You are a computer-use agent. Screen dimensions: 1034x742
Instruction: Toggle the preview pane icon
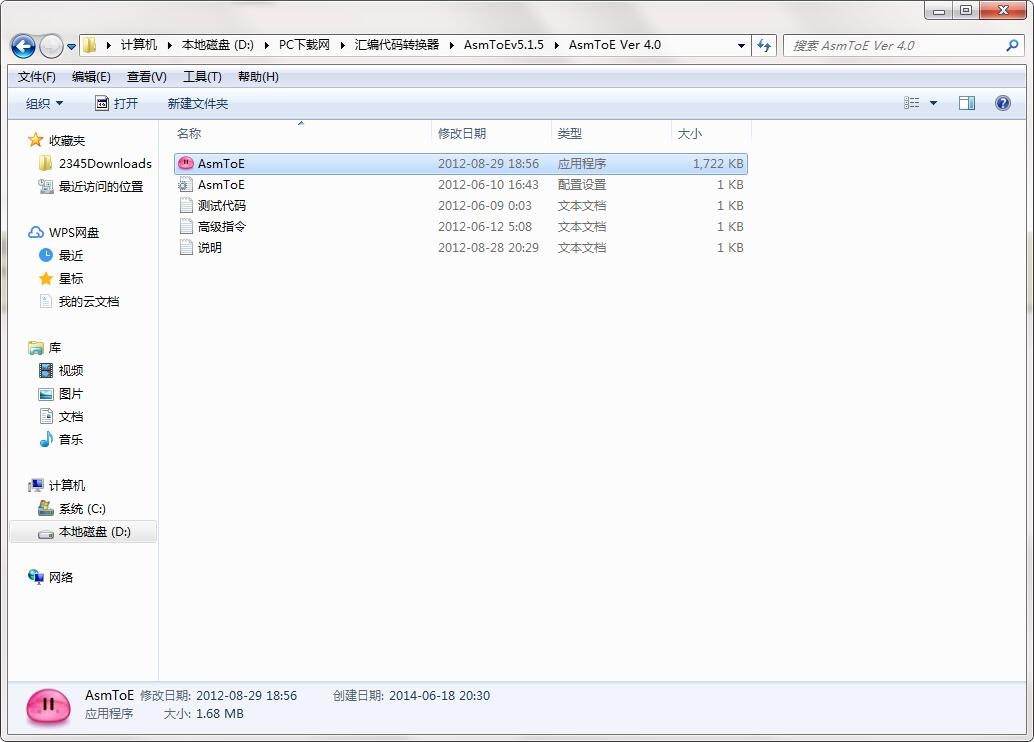click(x=967, y=103)
